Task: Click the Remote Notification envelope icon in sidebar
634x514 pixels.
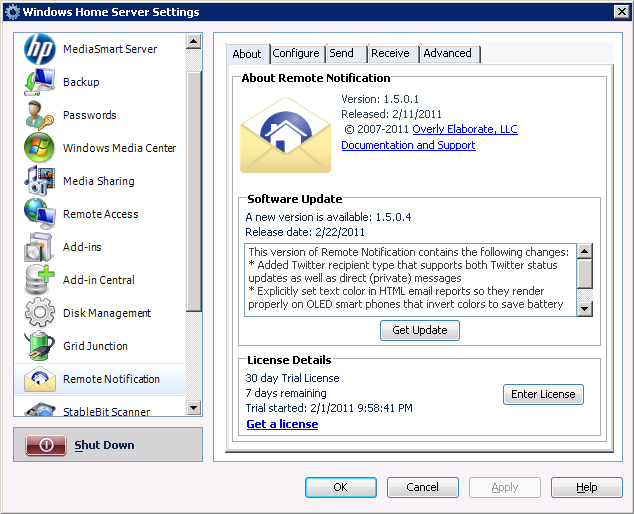Action: coord(40,379)
